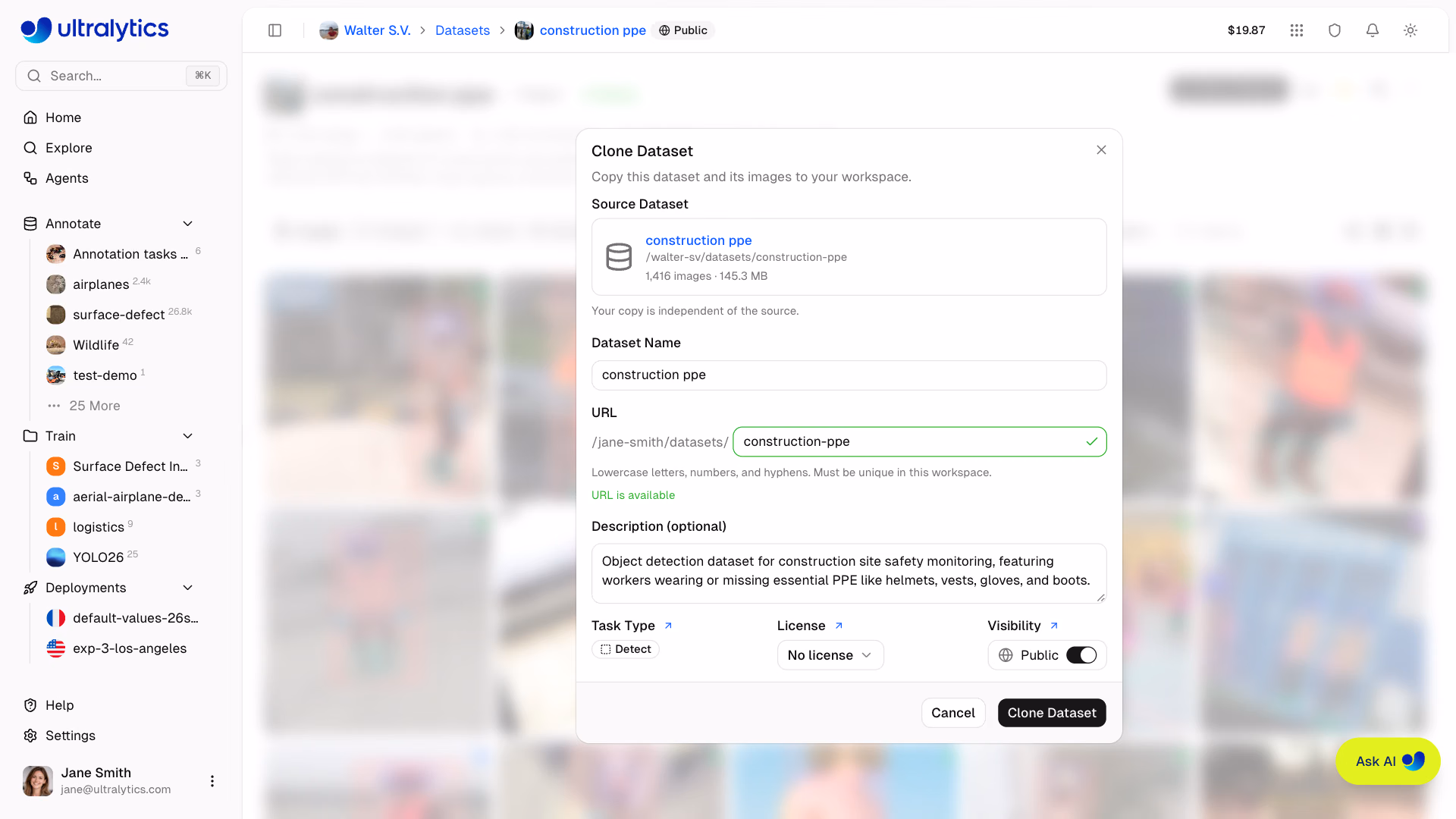
Task: Open Visibility help link arrow
Action: pos(1054,626)
